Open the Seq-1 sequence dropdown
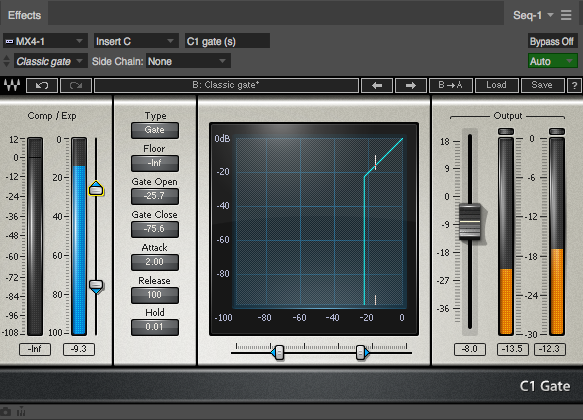This screenshot has height=420, width=583. pyautogui.click(x=533, y=15)
